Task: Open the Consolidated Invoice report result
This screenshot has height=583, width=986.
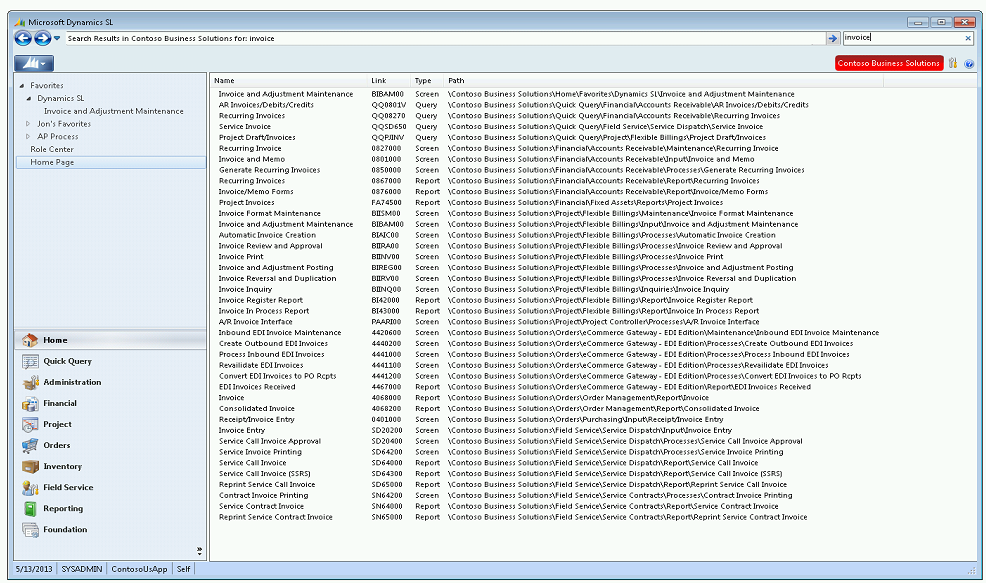Action: [x=257, y=409]
